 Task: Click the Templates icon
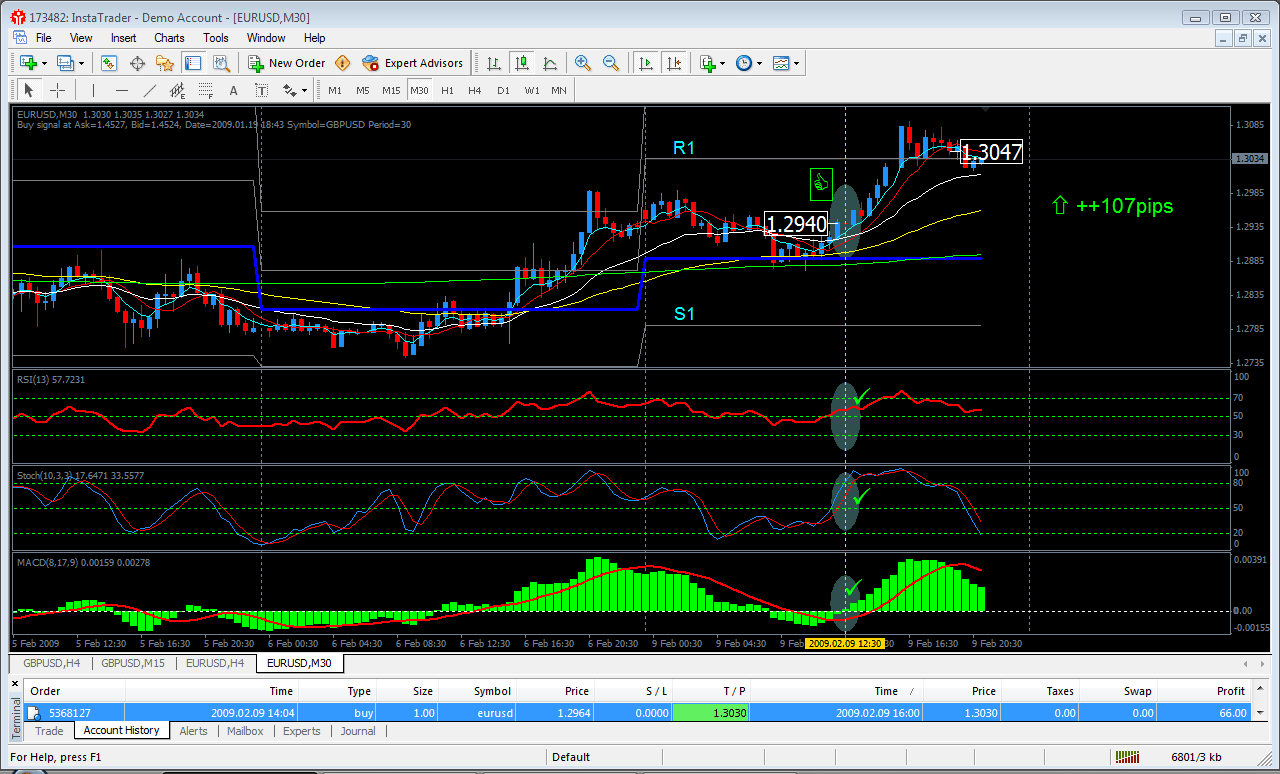point(781,63)
